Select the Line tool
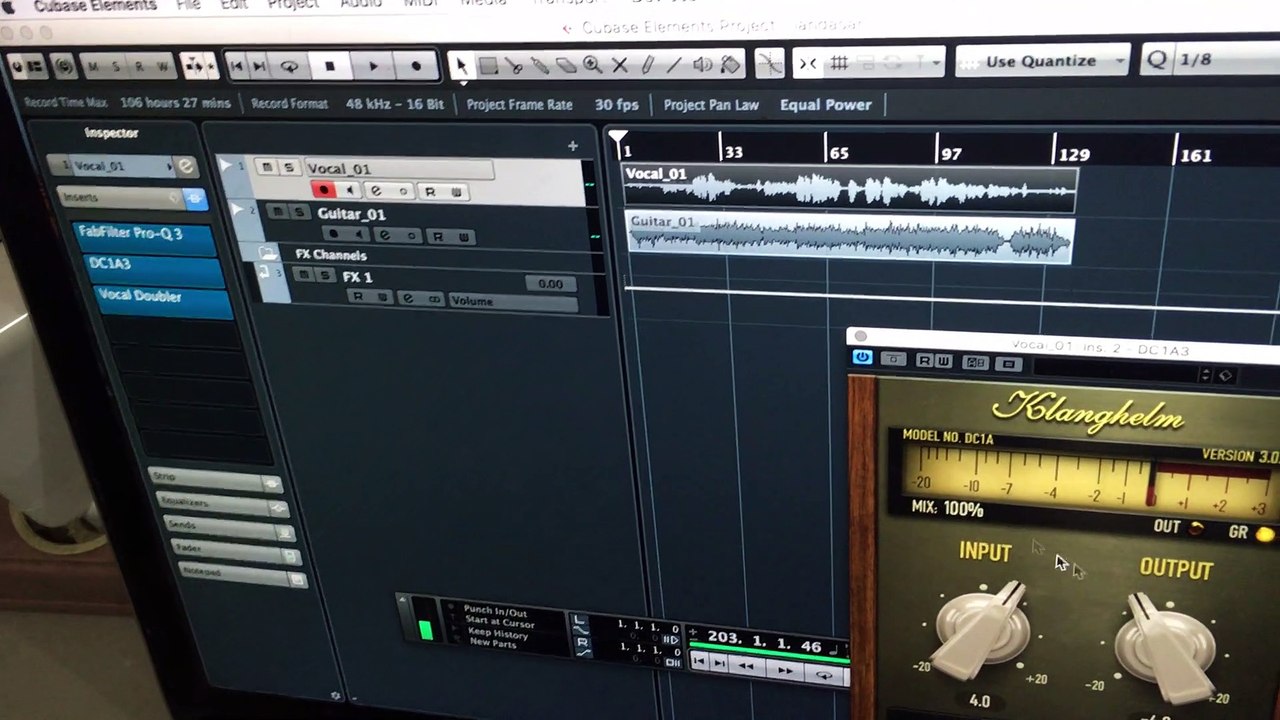Viewport: 1280px width, 720px height. coord(674,65)
